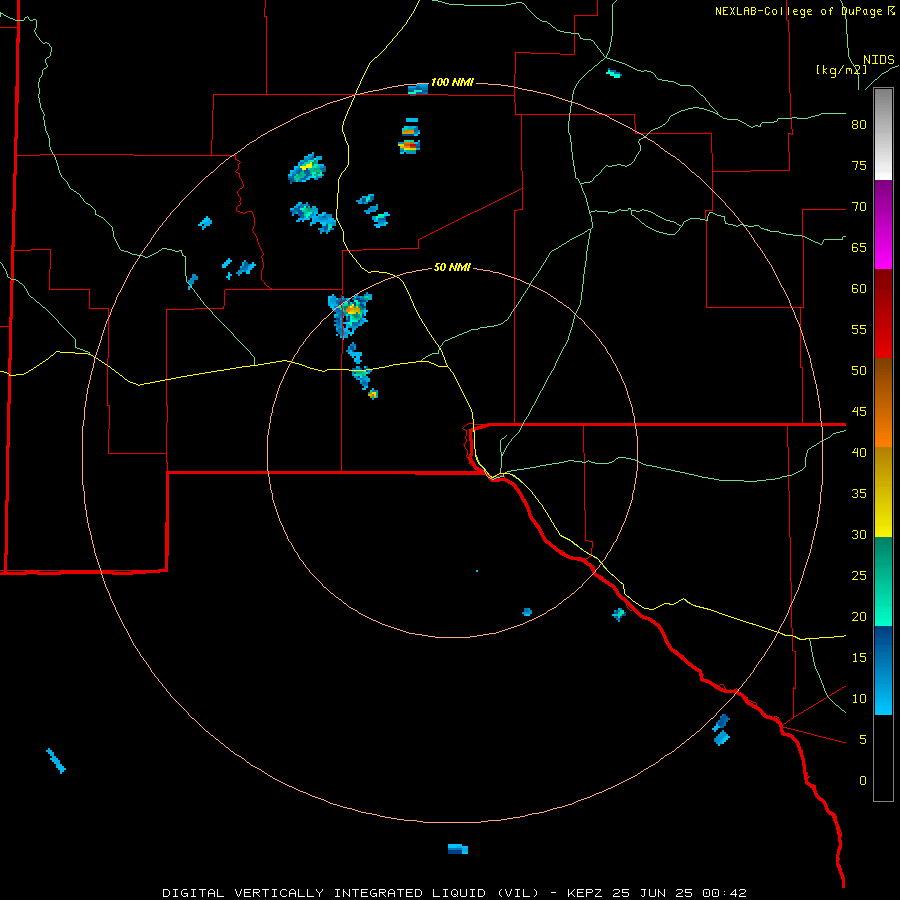Screen dimensions: 900x900
Task: Select the 50 NMI range ring label
Action: [452, 267]
